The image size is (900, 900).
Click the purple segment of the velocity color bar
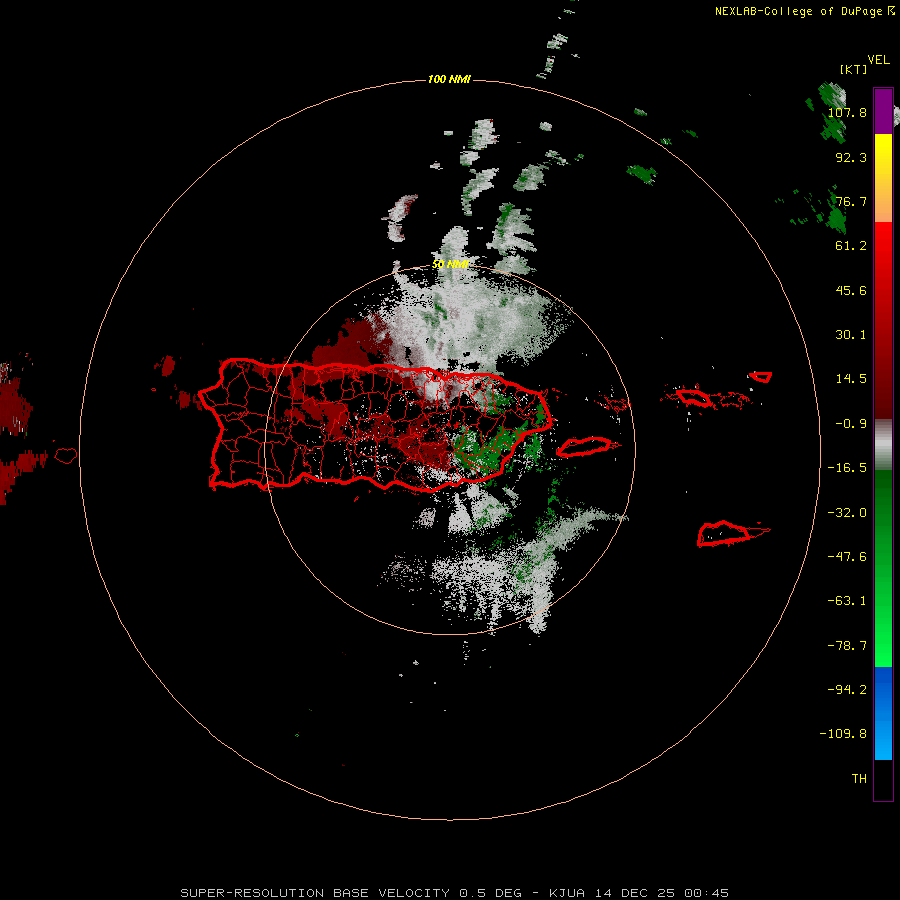click(883, 111)
